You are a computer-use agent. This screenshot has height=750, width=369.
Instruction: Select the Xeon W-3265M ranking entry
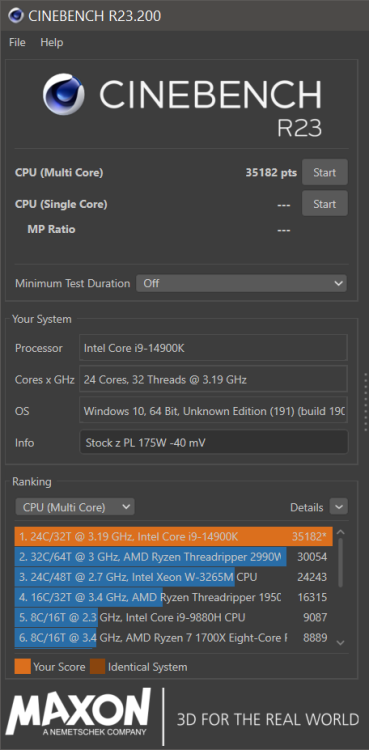(x=173, y=577)
